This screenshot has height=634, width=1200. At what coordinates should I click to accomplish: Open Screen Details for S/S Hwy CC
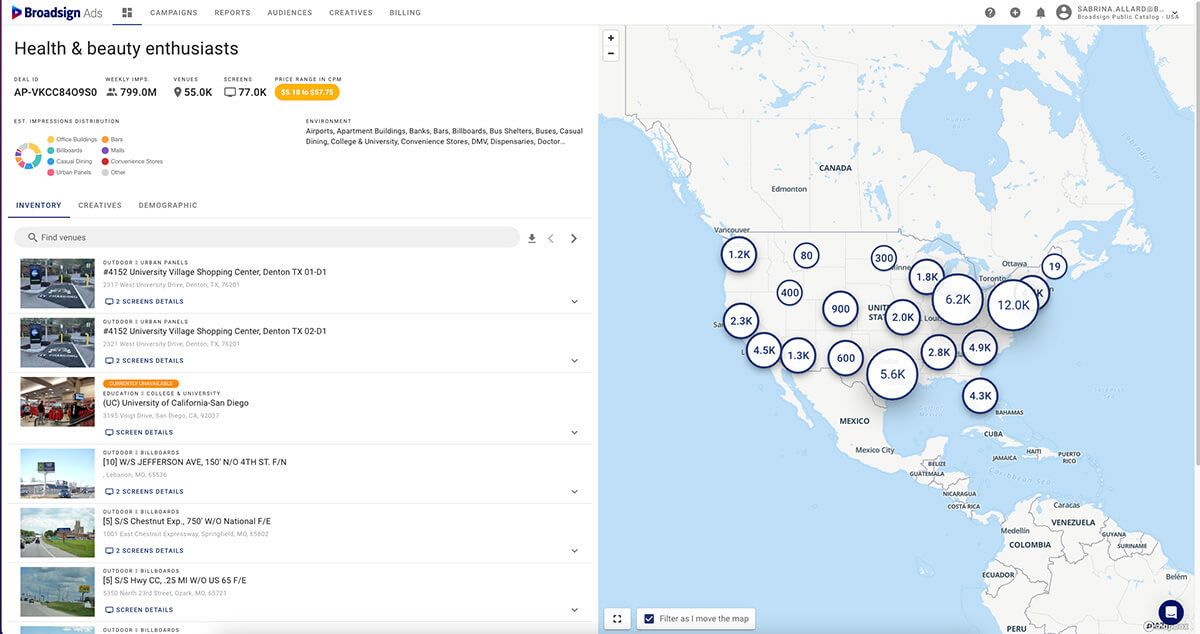point(139,610)
